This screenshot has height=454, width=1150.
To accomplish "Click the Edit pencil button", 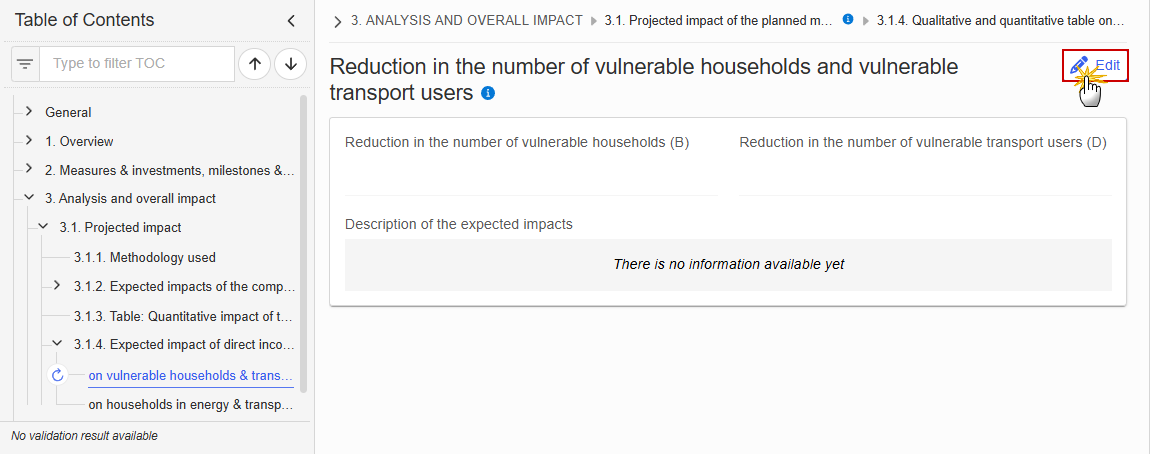I will tap(1095, 65).
